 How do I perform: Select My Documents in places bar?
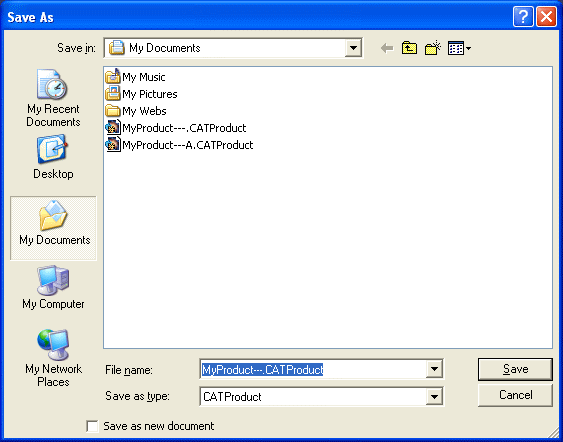(53, 228)
